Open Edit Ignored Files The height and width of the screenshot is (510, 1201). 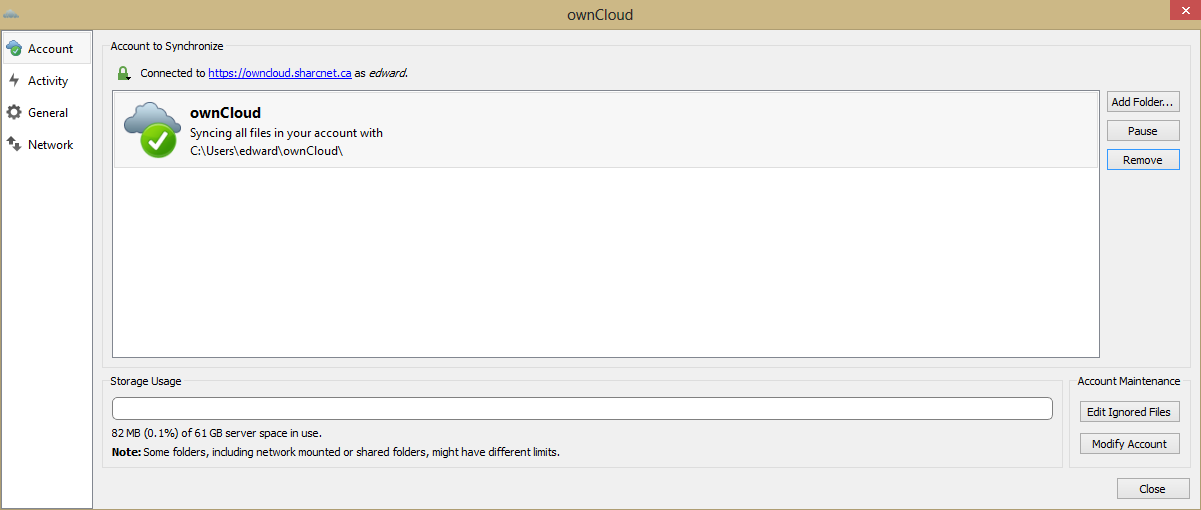tap(1129, 412)
